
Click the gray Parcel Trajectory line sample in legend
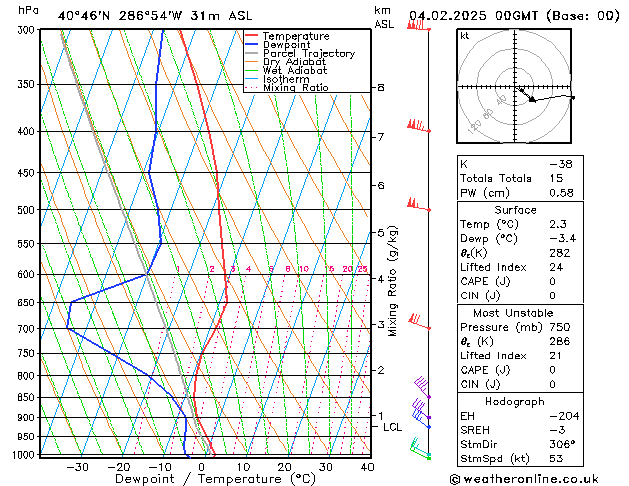point(252,53)
